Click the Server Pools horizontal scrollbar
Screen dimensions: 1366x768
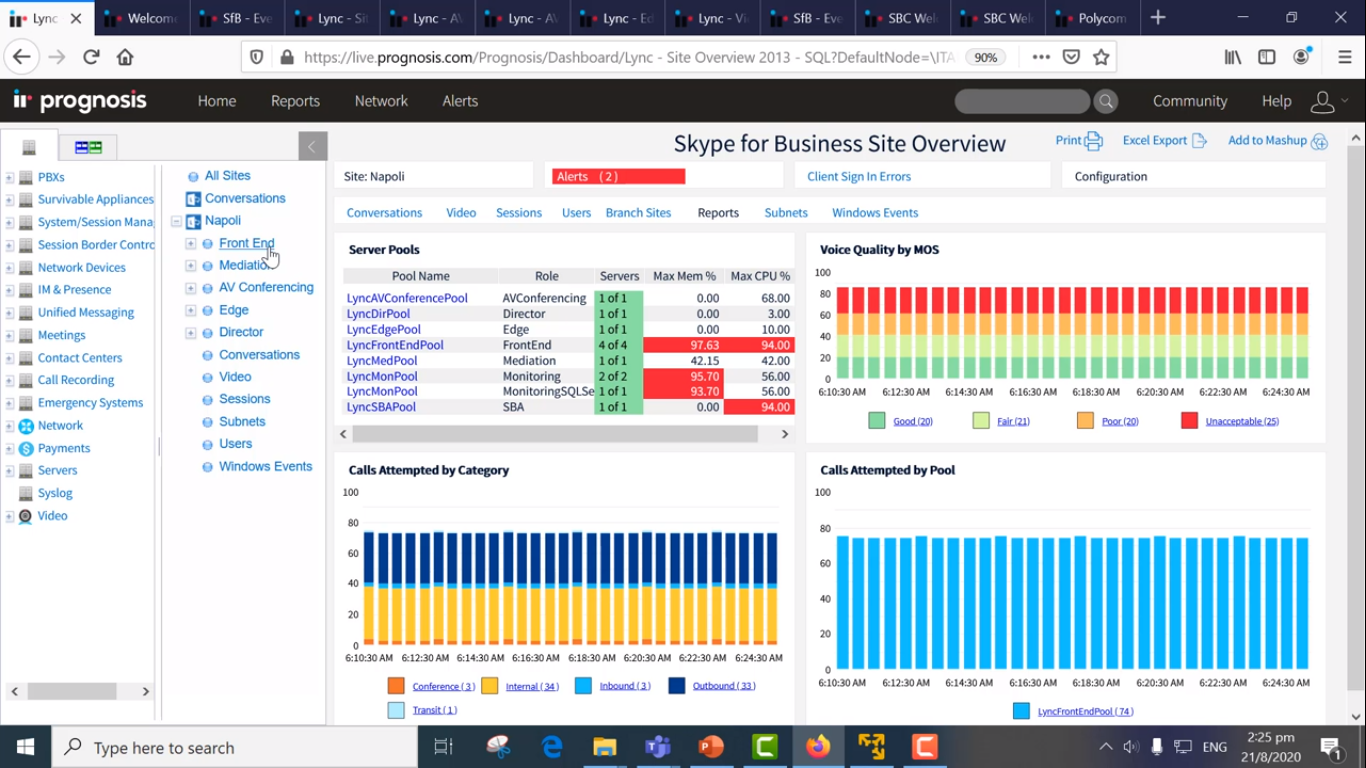[555, 434]
